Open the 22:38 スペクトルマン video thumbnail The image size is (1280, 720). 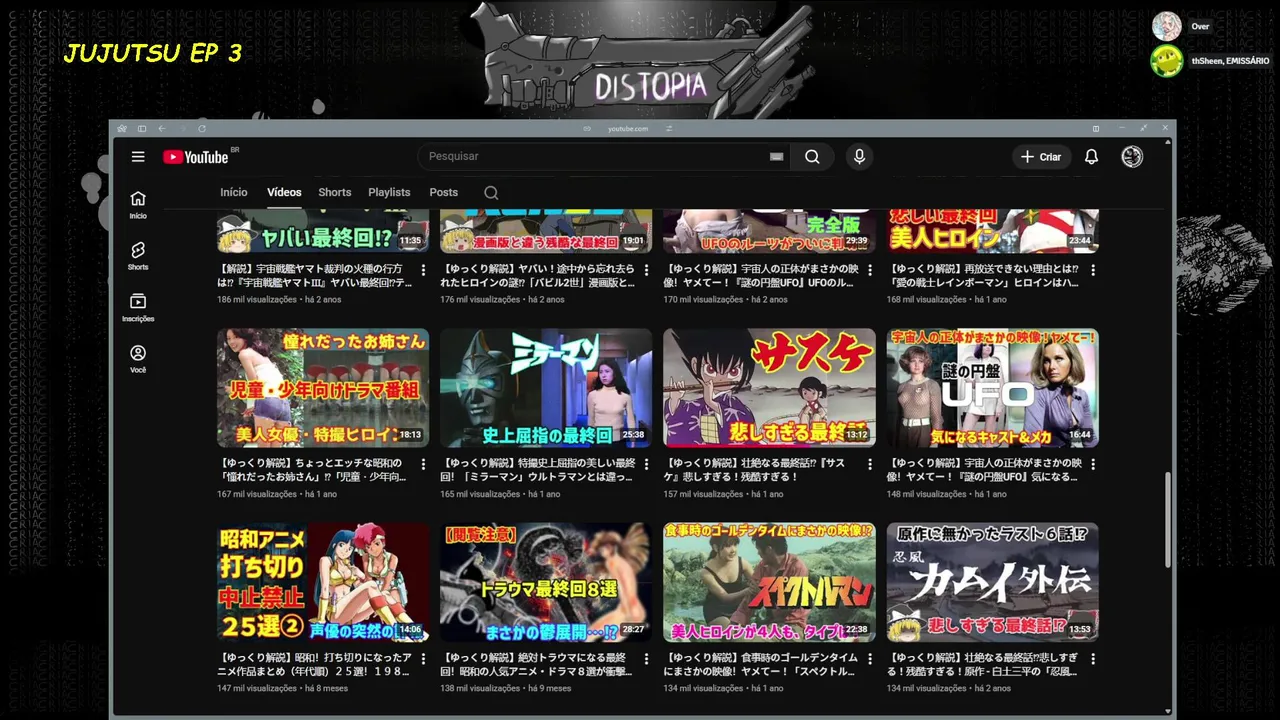tap(769, 582)
